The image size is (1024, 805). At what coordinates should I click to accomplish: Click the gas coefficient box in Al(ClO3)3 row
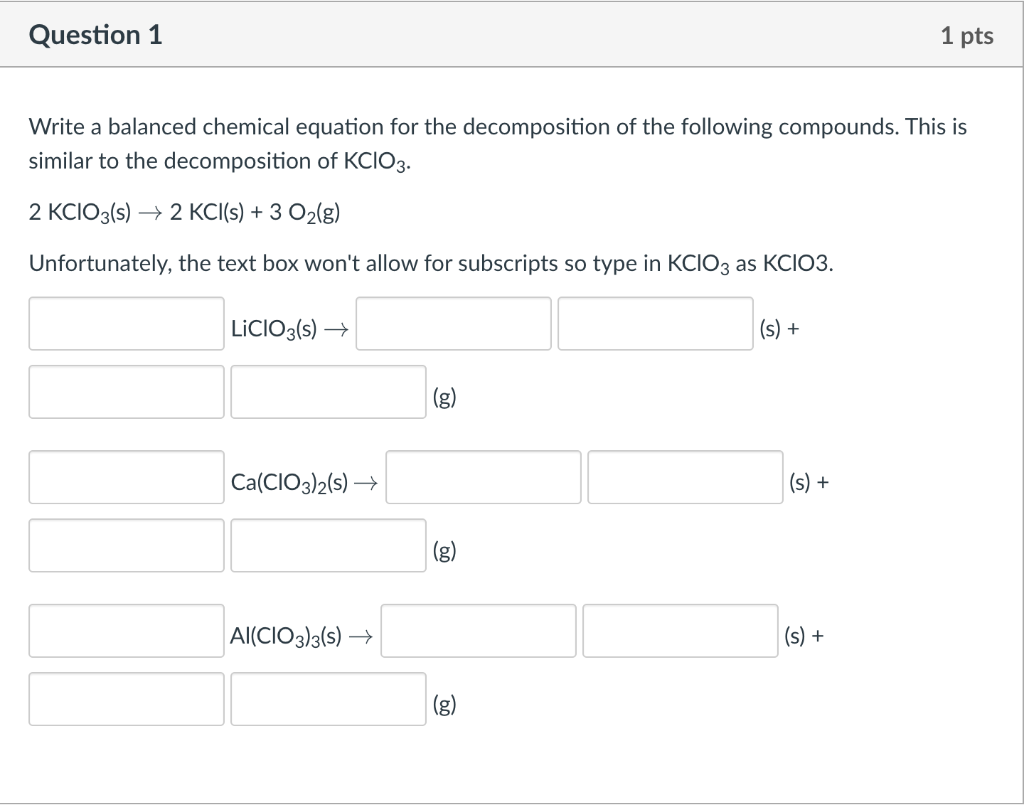126,698
